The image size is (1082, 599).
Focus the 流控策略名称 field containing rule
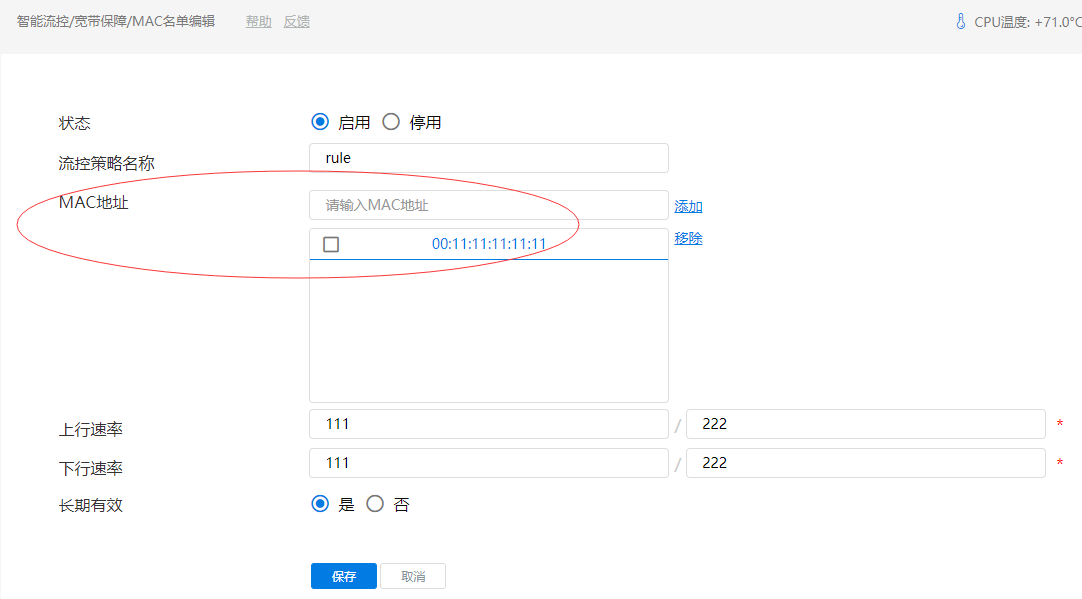489,158
